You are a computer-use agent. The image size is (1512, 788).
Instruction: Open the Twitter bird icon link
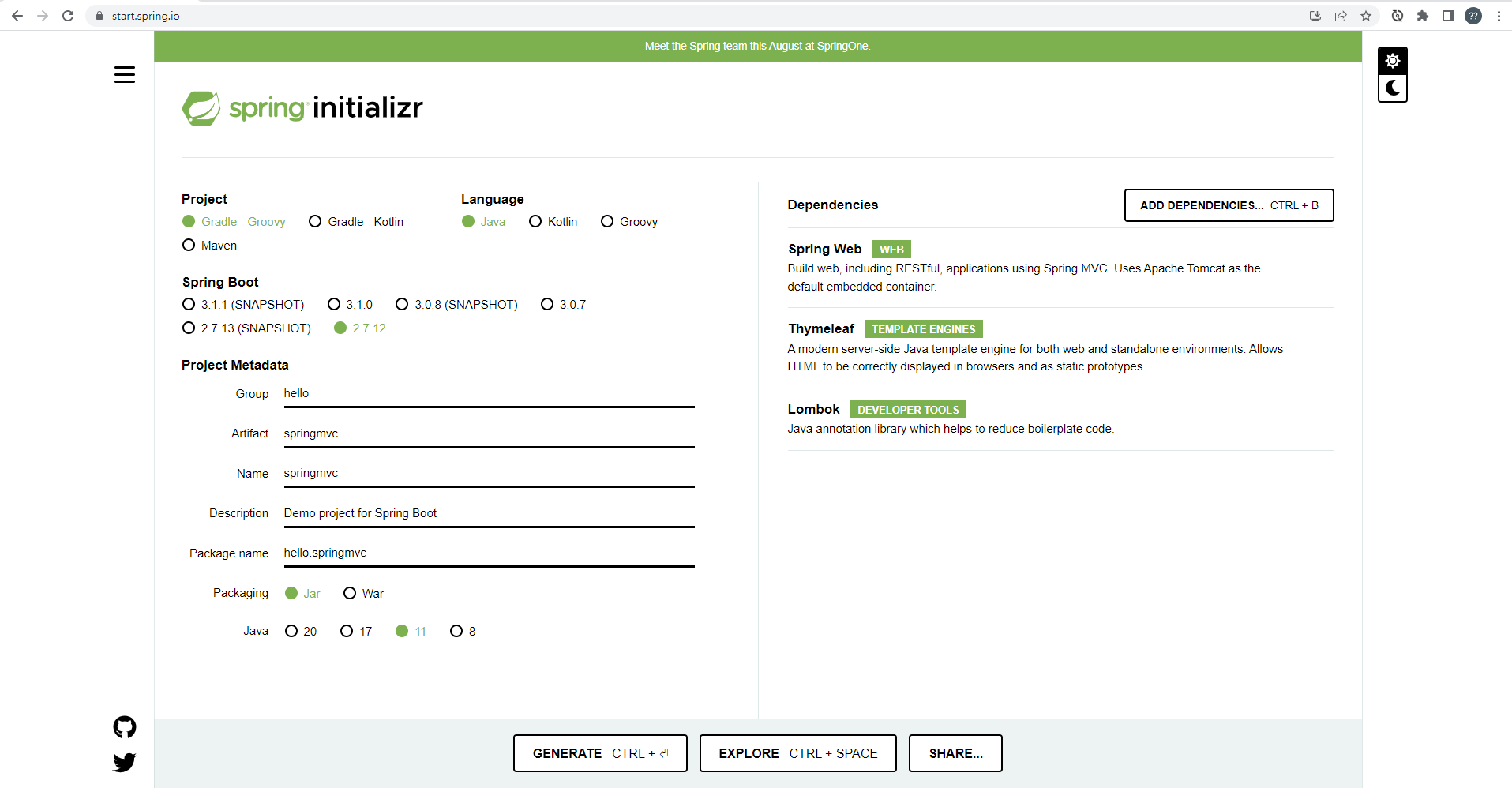coord(125,762)
